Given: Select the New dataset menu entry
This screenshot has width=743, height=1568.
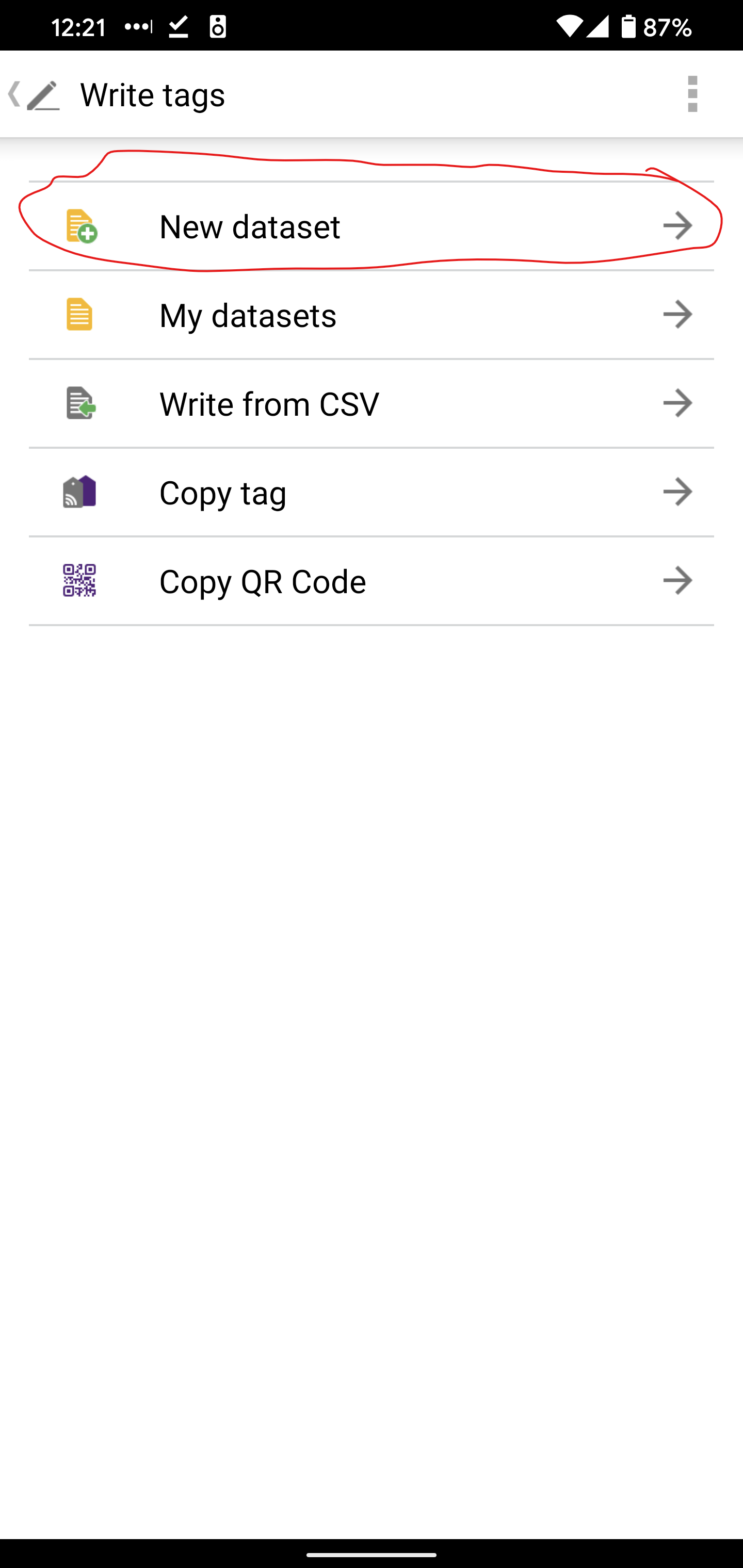Looking at the screenshot, I should [250, 227].
